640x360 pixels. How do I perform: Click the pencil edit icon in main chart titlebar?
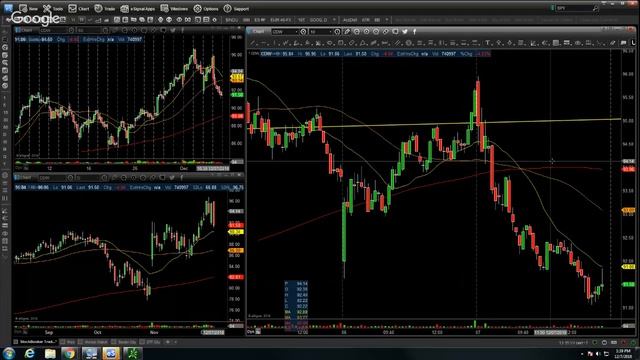tap(347, 31)
